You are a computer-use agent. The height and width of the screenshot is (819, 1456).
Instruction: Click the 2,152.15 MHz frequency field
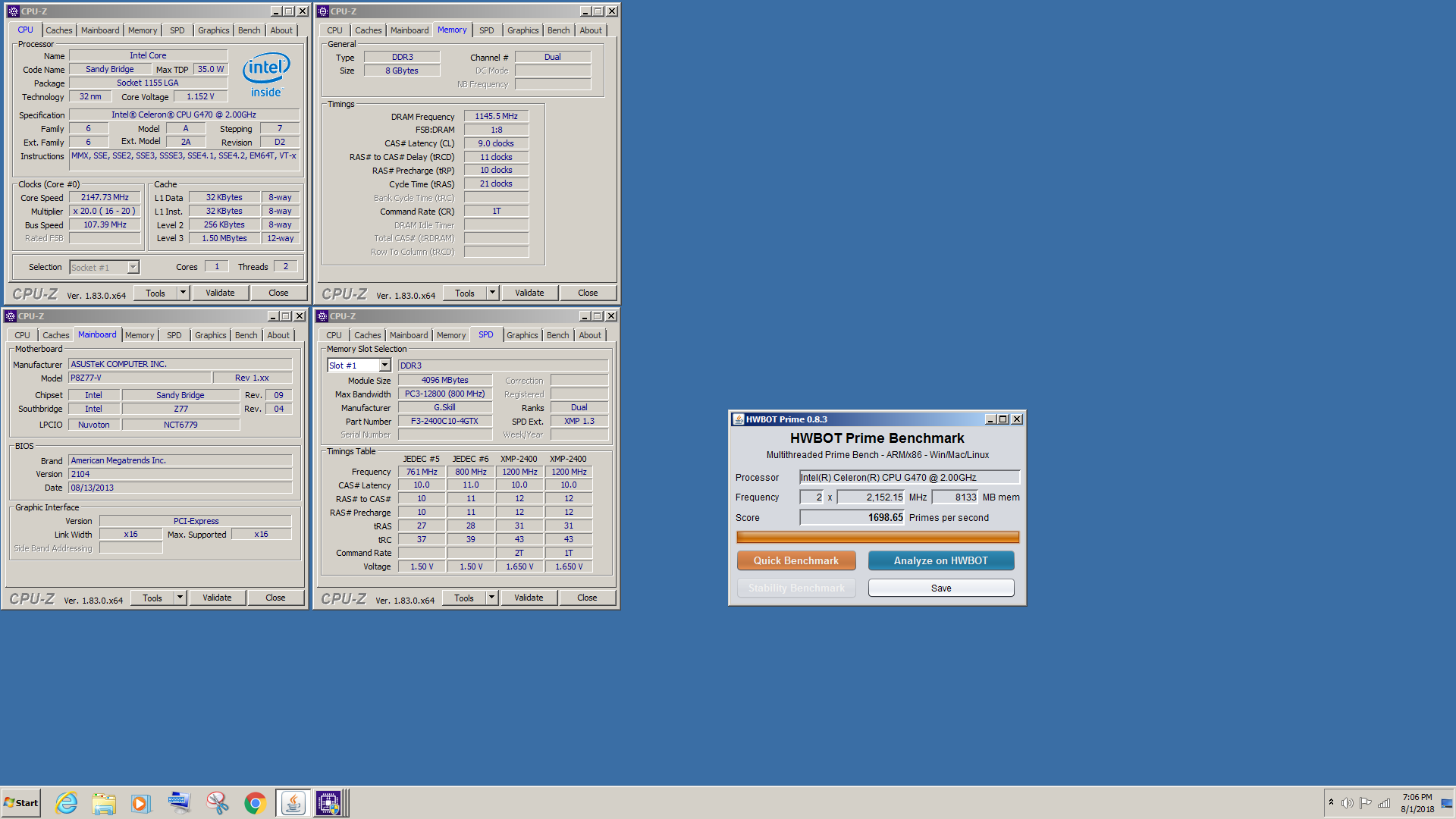pos(871,497)
